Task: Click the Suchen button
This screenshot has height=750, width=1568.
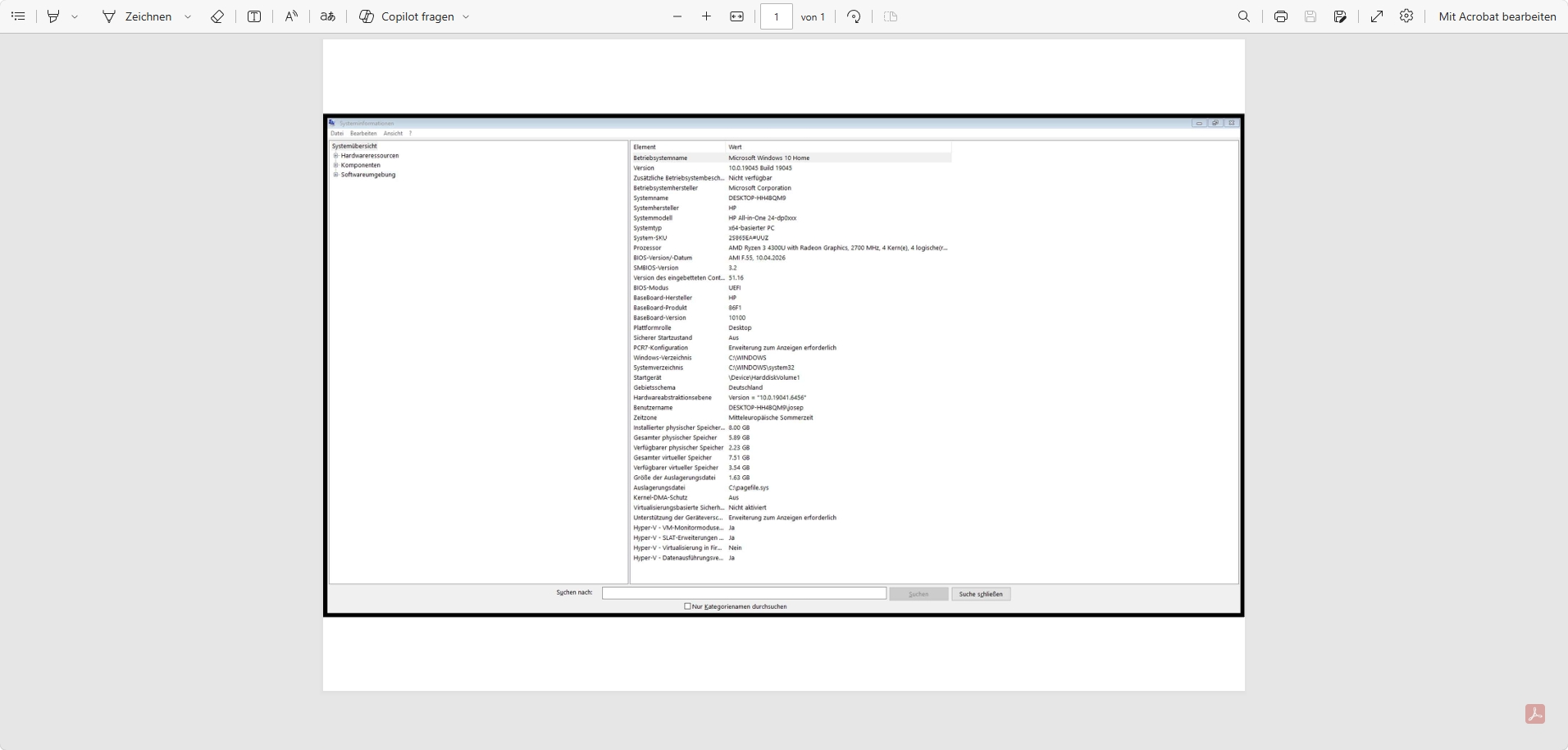Action: [x=918, y=594]
